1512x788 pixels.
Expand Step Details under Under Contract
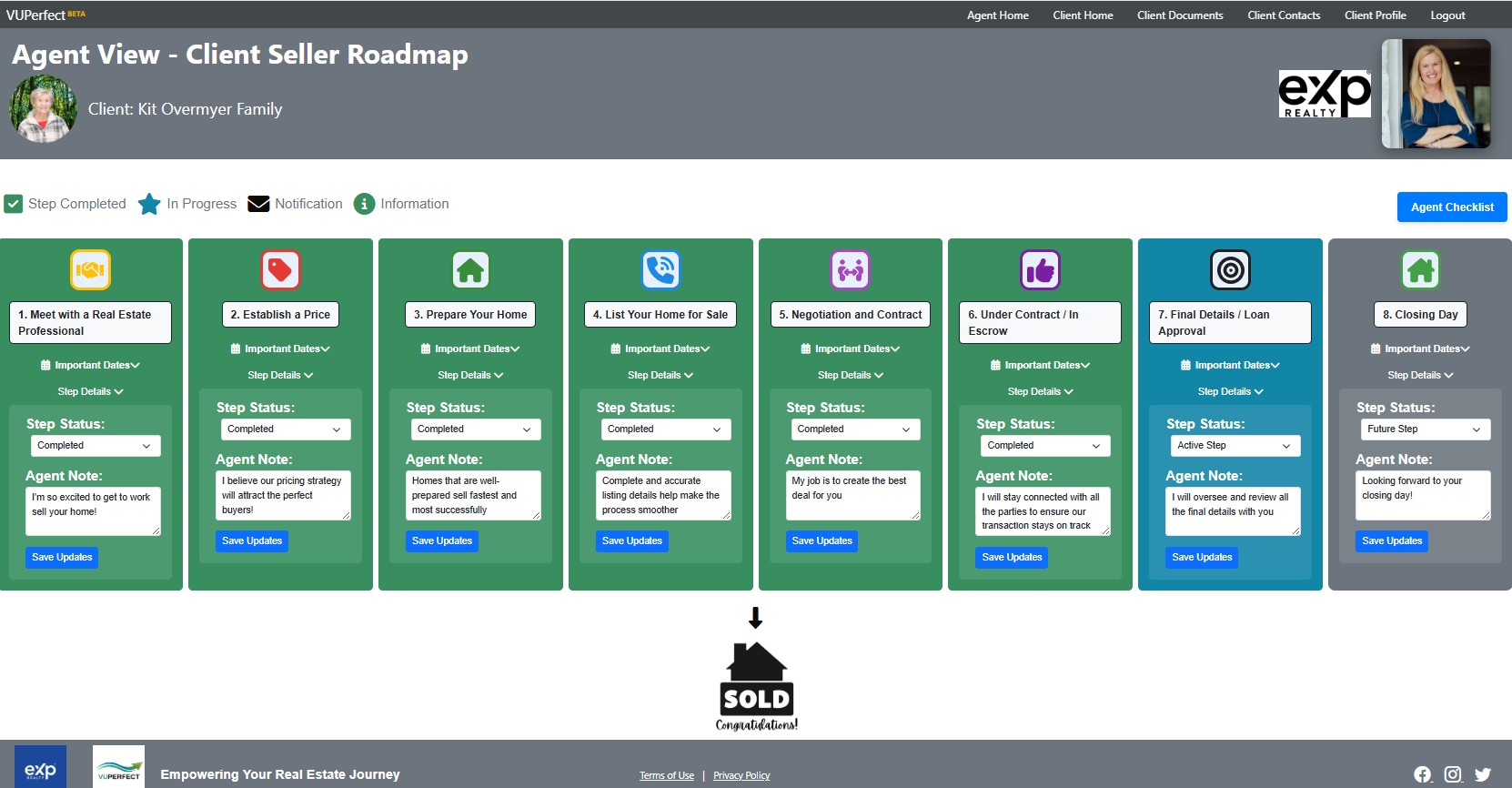[1040, 391]
